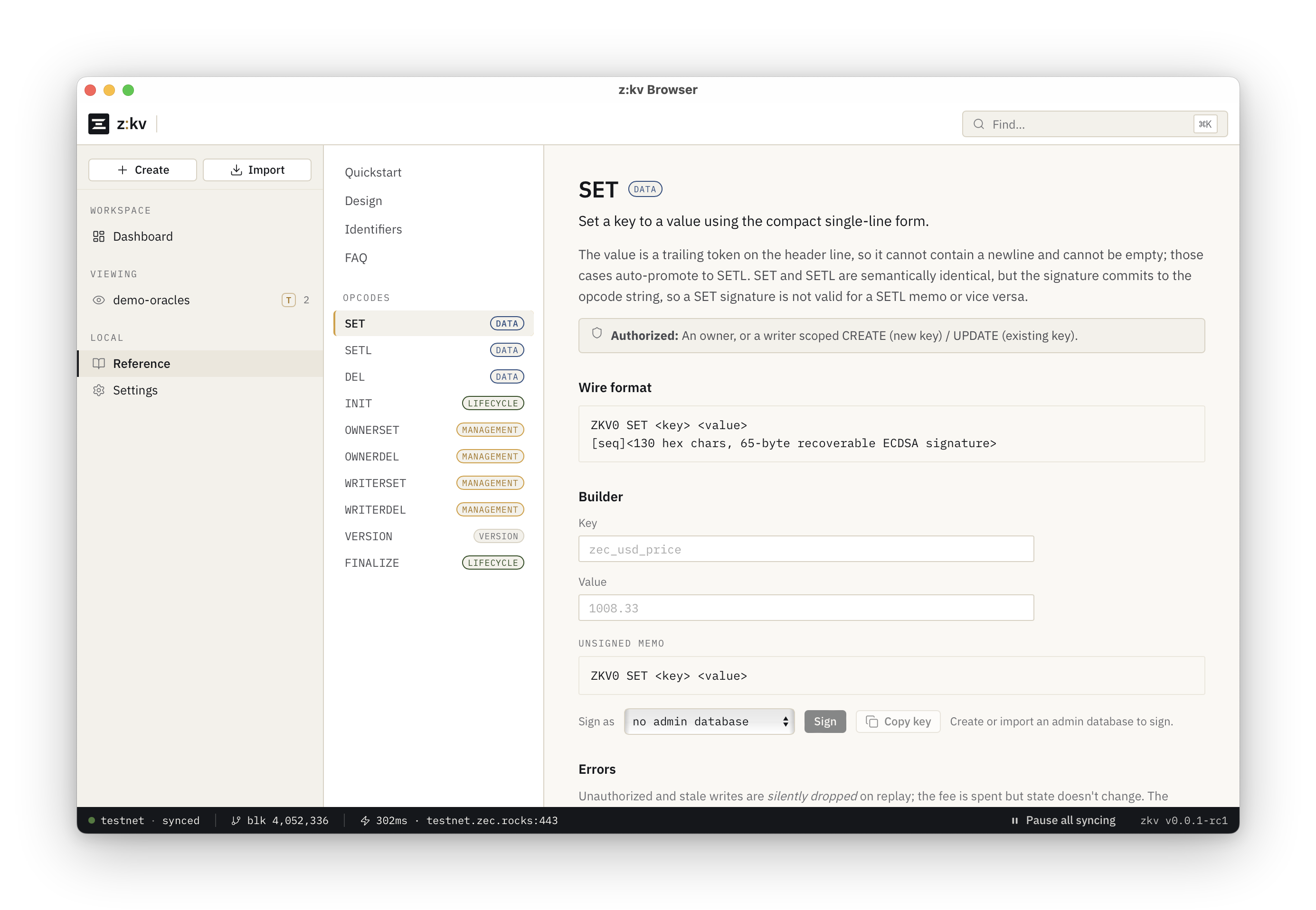
Task: Click the branch icon beside blk
Action: coord(235,820)
